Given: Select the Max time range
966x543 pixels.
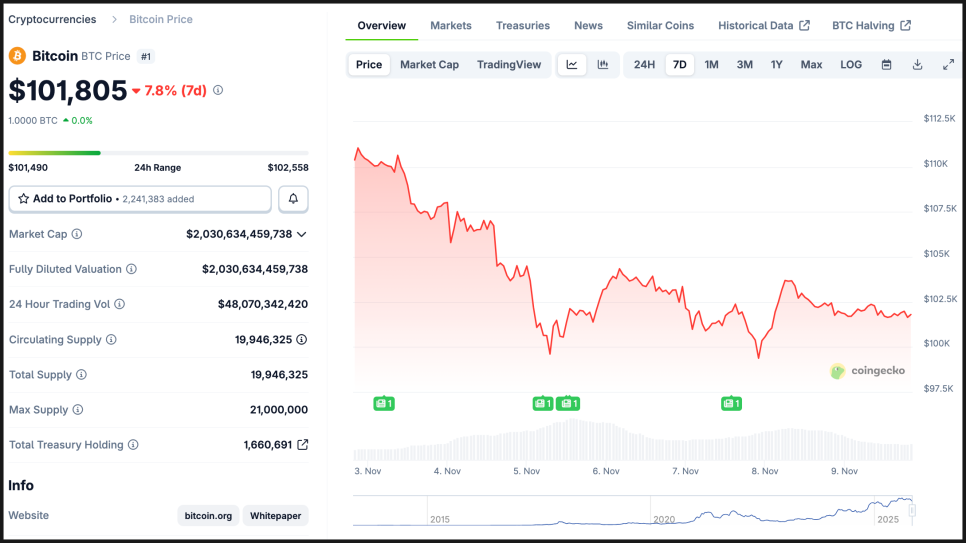Looking at the screenshot, I should coord(811,65).
